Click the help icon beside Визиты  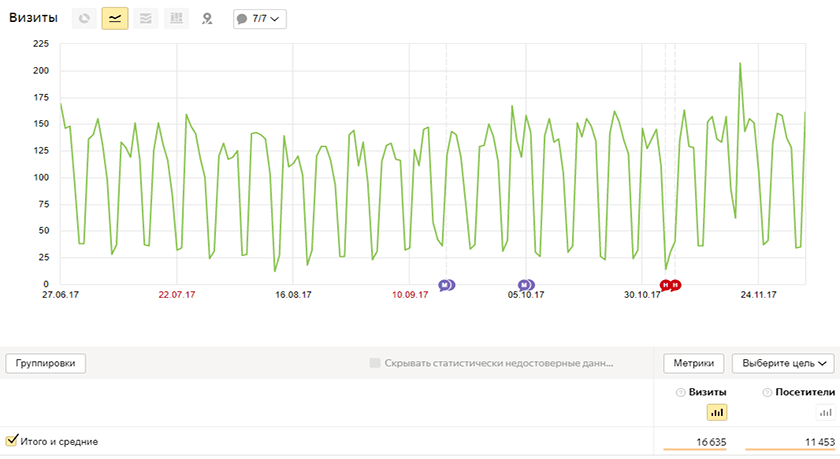tap(681, 393)
